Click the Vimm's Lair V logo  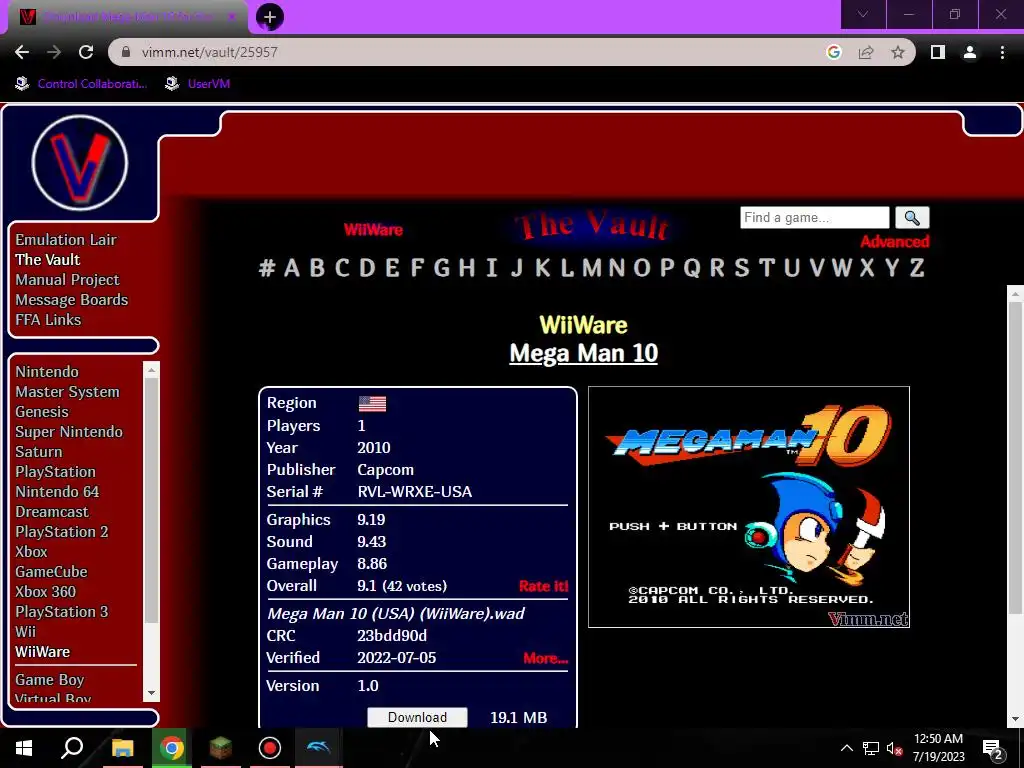pyautogui.click(x=80, y=163)
